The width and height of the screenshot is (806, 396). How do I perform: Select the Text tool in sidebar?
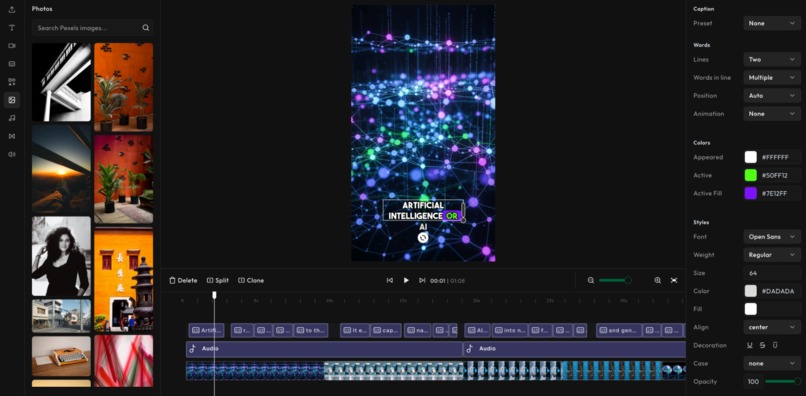click(12, 28)
